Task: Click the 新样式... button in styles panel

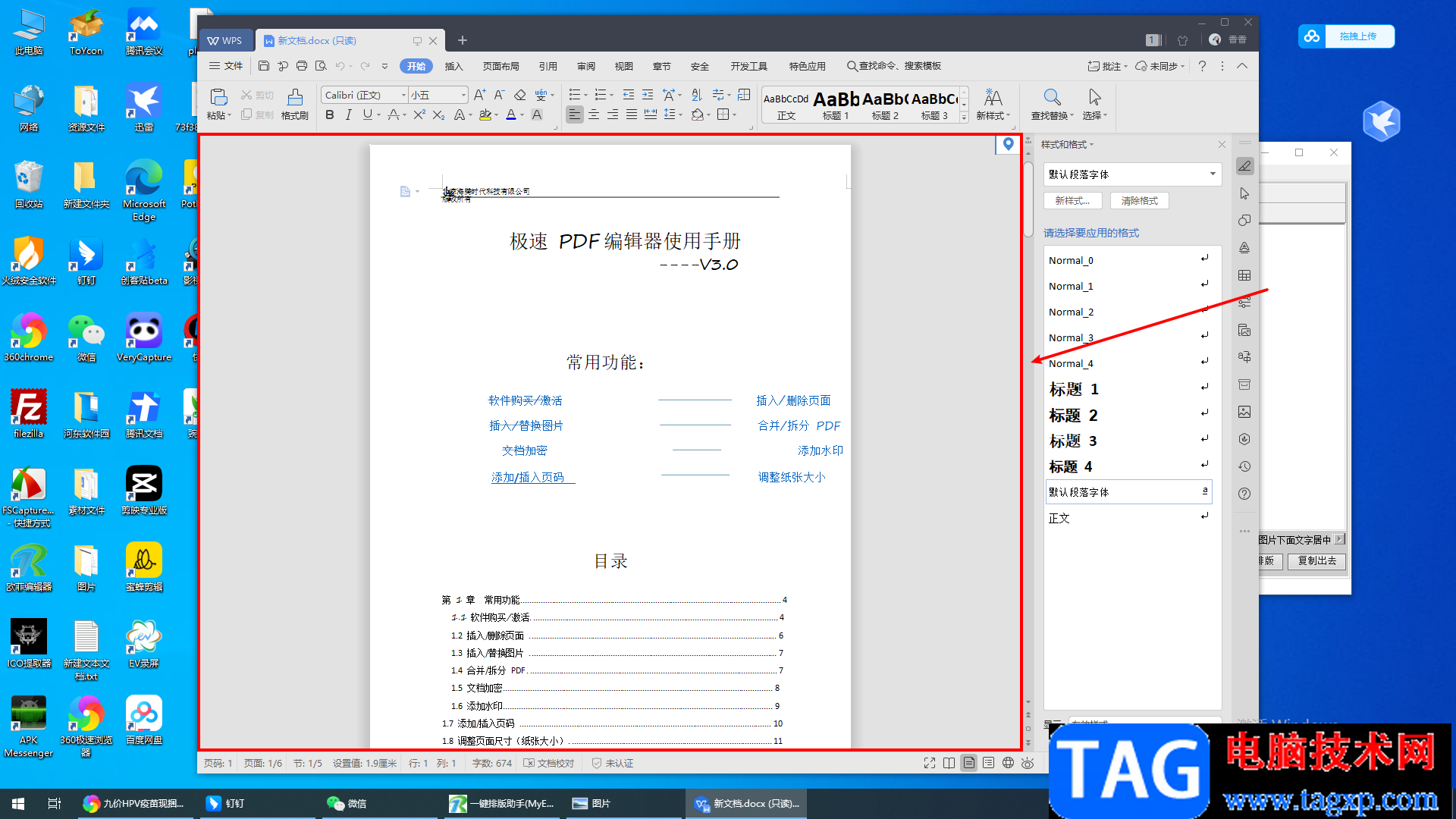Action: (x=1072, y=200)
